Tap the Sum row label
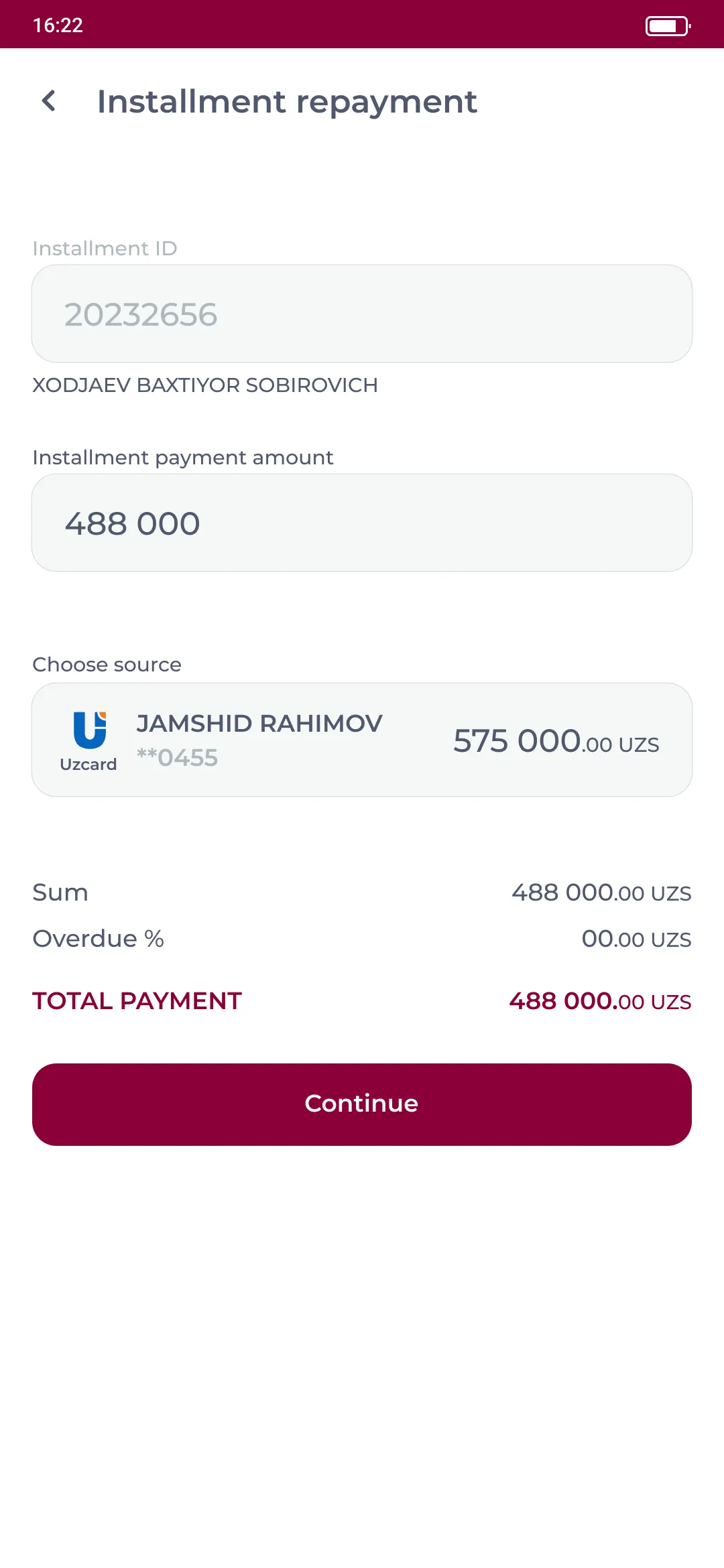724x1568 pixels. [60, 893]
